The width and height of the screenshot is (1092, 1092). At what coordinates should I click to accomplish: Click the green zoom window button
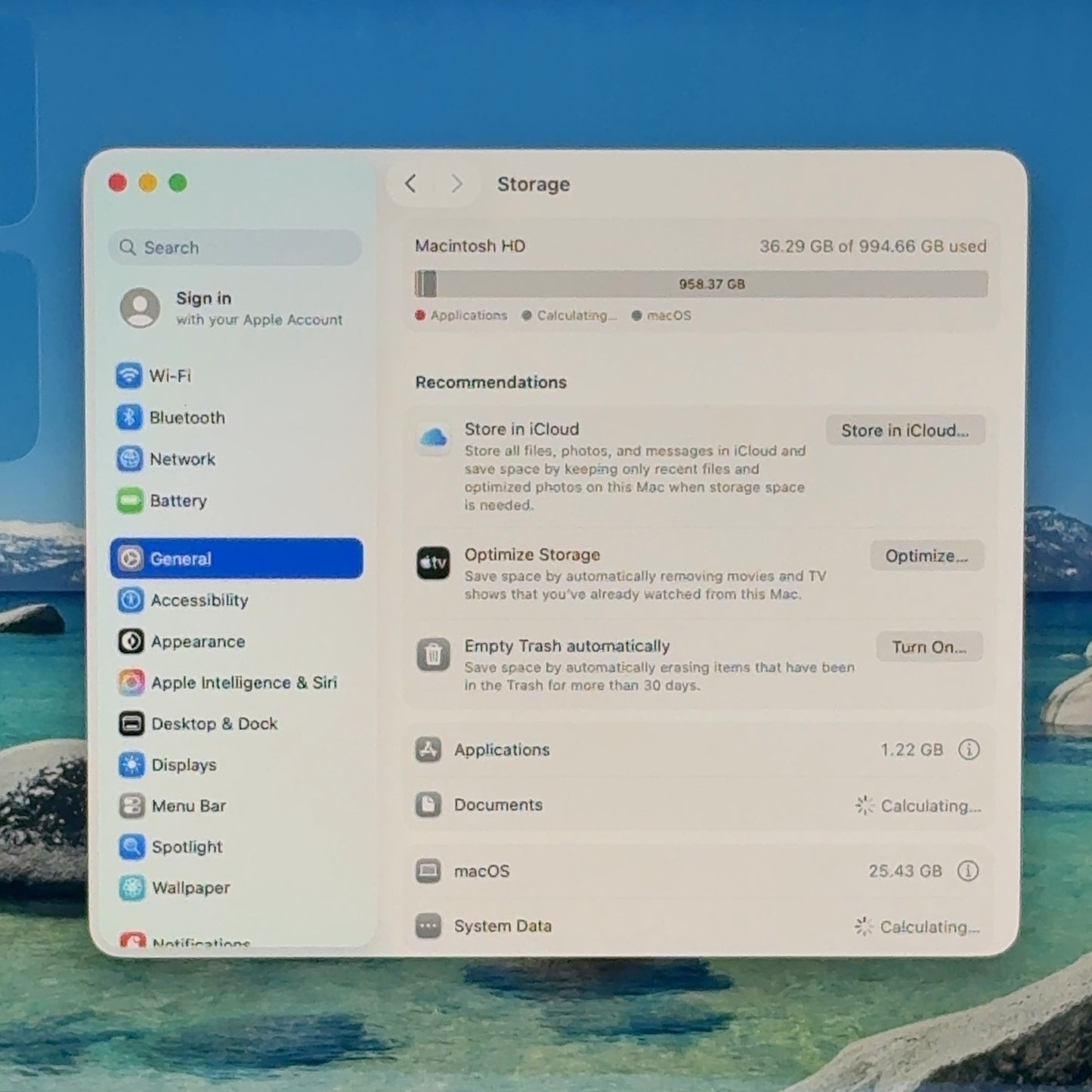pos(178,183)
